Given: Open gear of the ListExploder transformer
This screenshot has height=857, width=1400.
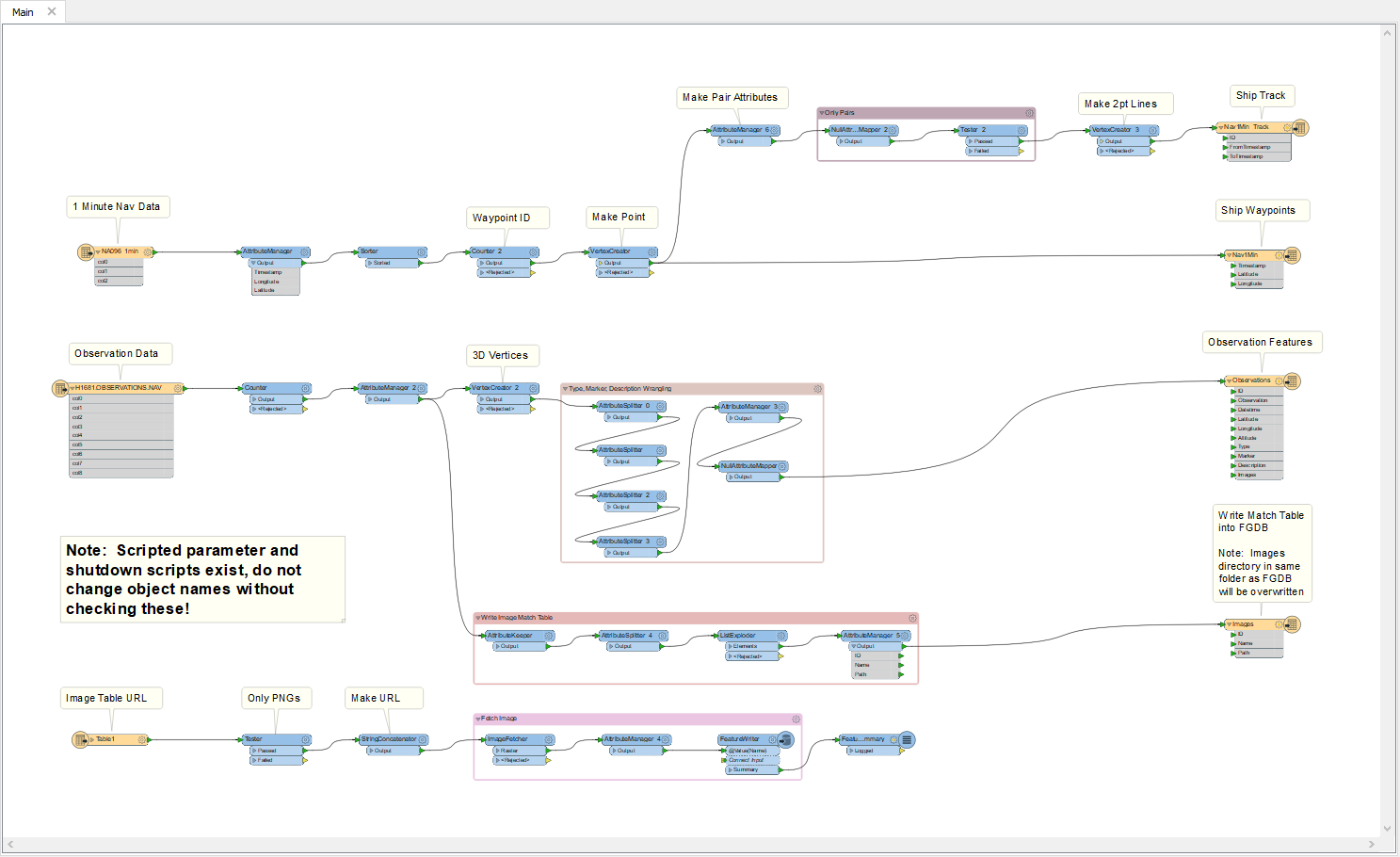Looking at the screenshot, I should pos(781,637).
